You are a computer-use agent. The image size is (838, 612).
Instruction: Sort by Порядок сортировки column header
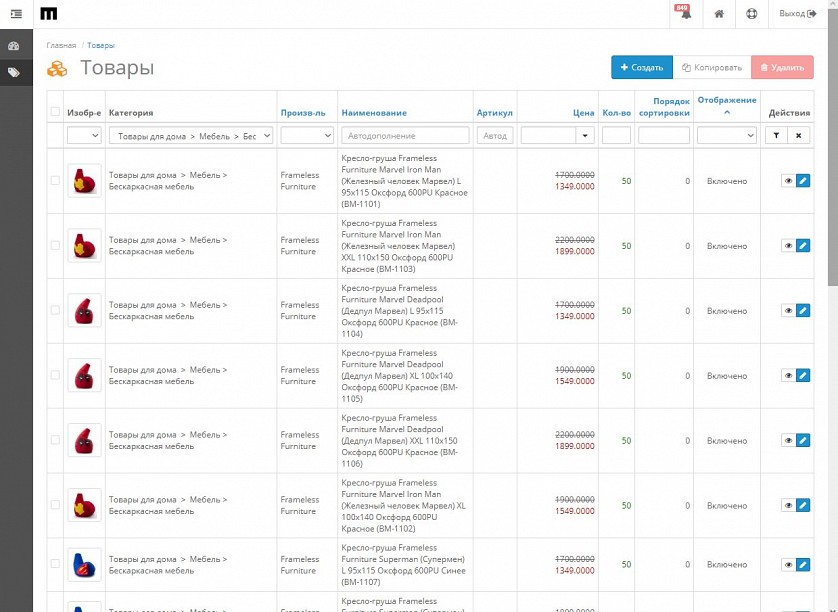point(664,107)
